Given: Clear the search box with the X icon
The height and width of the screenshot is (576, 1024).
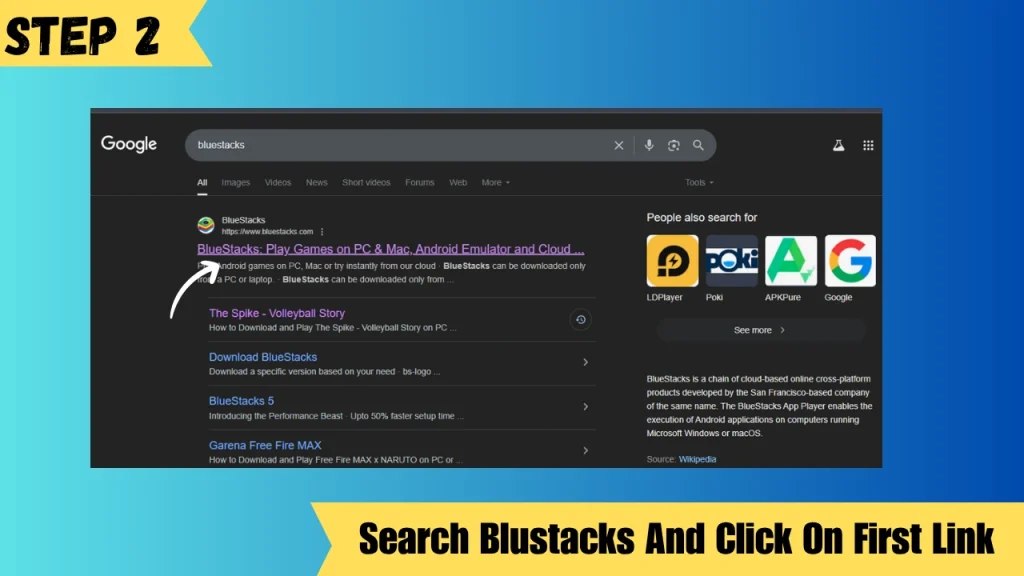Looking at the screenshot, I should coord(618,145).
